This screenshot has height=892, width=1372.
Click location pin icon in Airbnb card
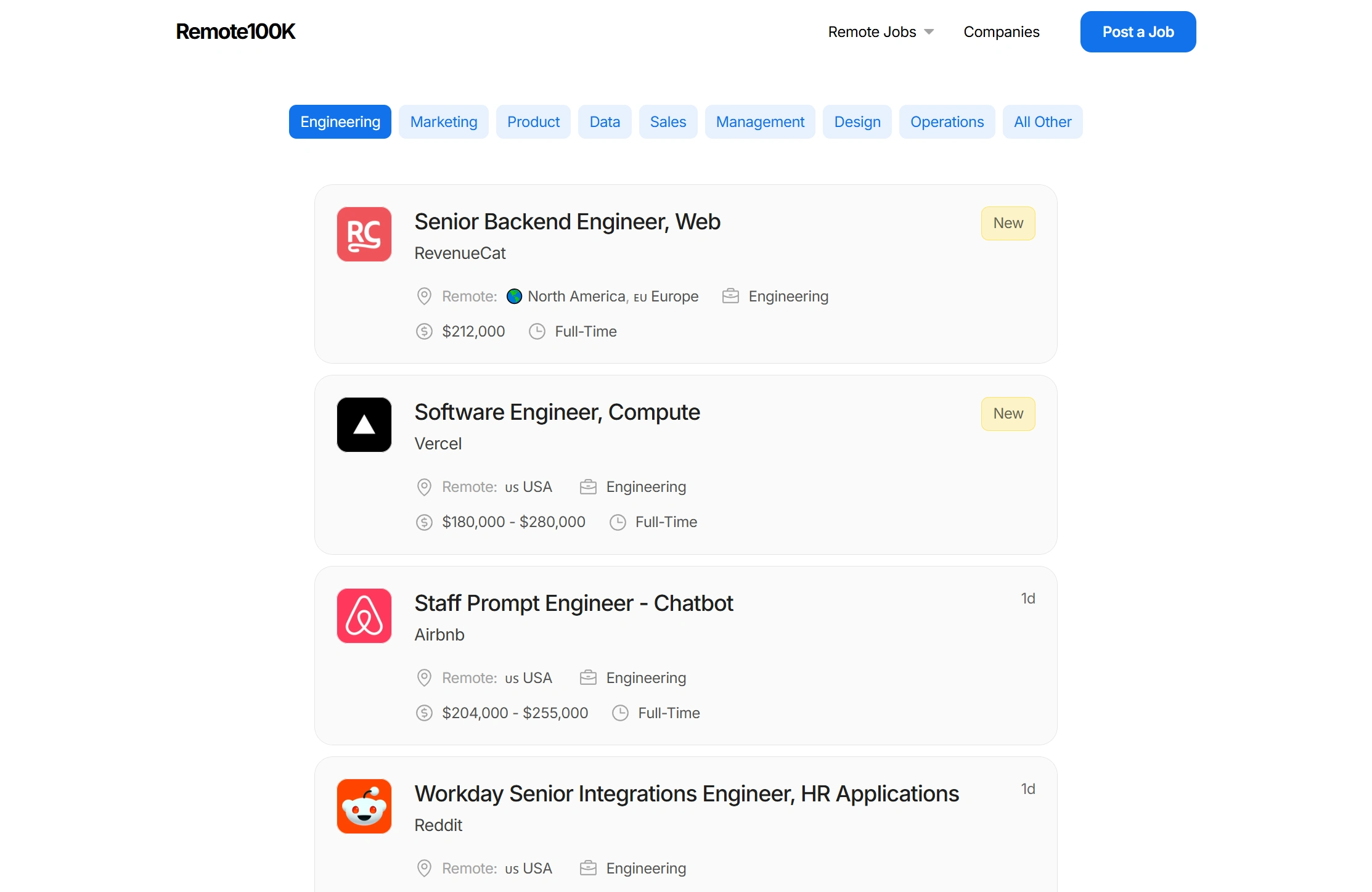click(424, 678)
